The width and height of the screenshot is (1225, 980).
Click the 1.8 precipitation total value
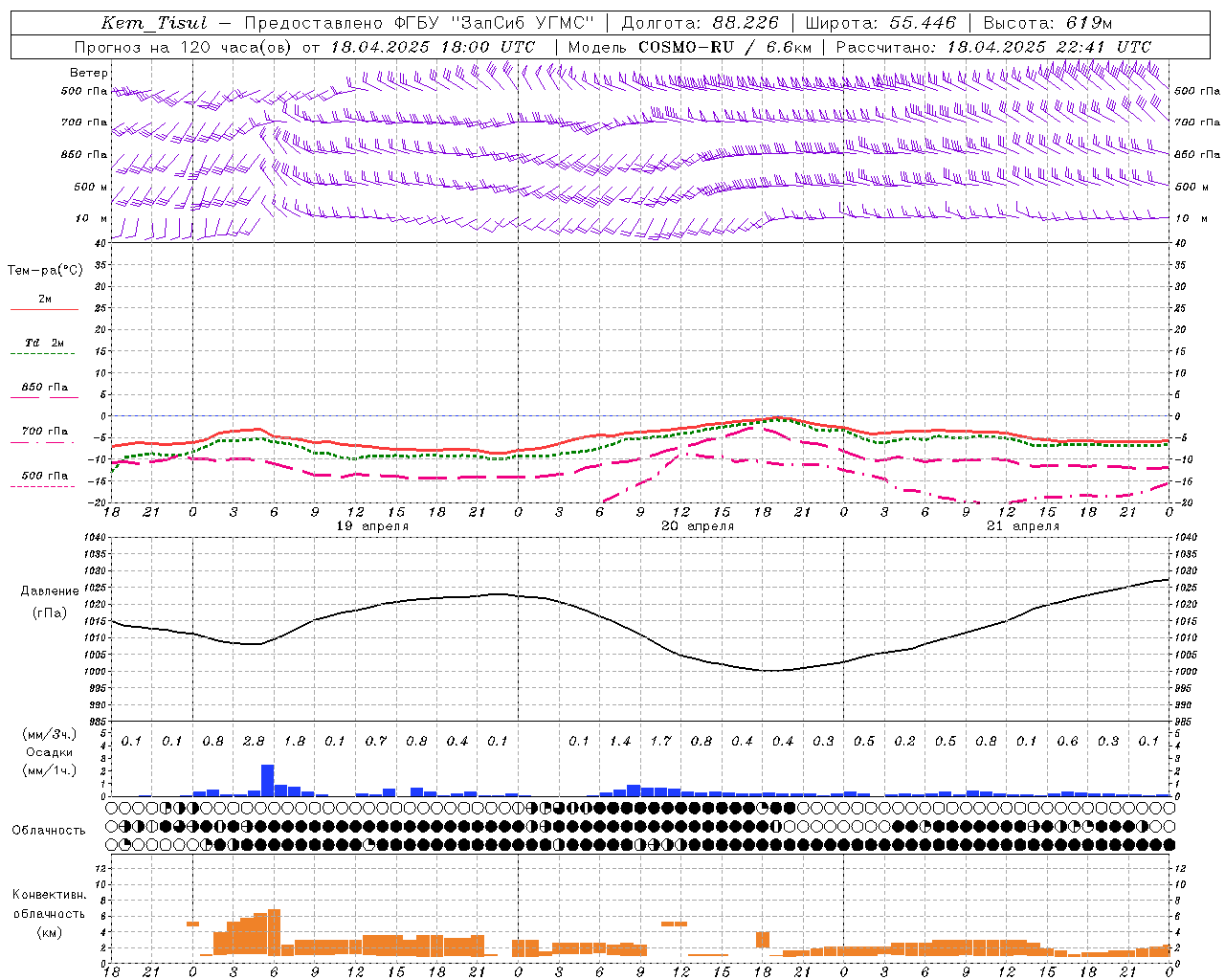point(295,742)
